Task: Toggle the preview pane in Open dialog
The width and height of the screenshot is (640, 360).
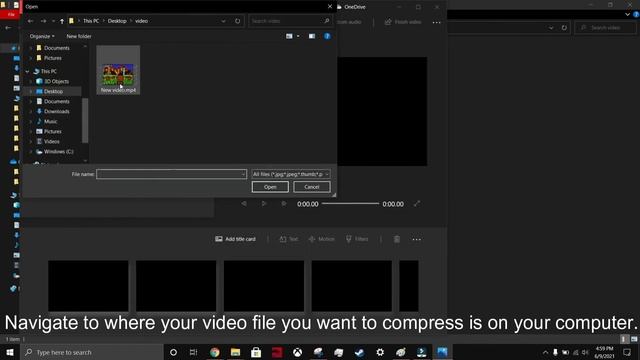Action: 312,36
